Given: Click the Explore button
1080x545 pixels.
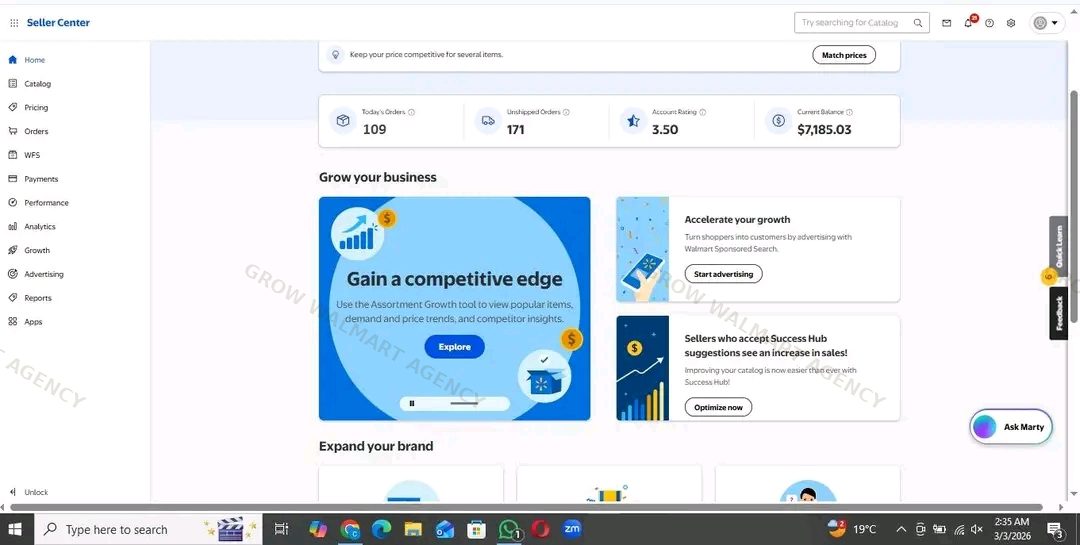Looking at the screenshot, I should (x=455, y=347).
